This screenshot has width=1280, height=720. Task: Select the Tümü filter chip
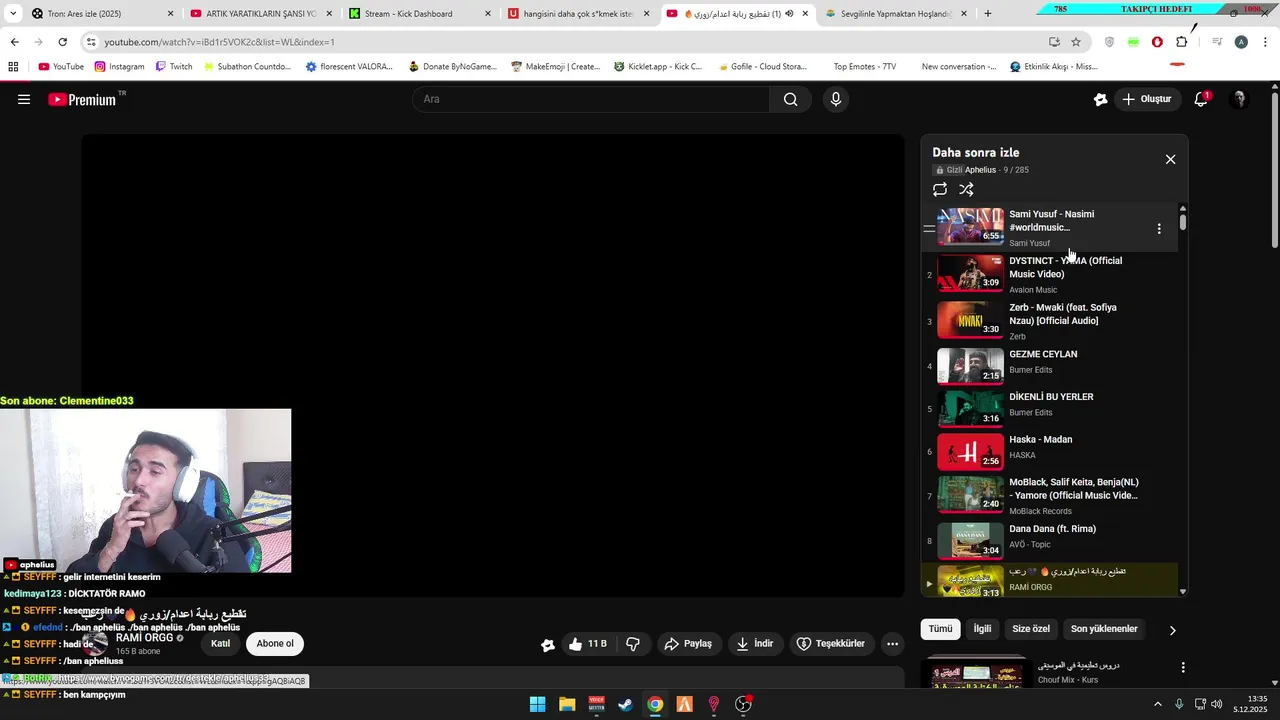pos(940,629)
